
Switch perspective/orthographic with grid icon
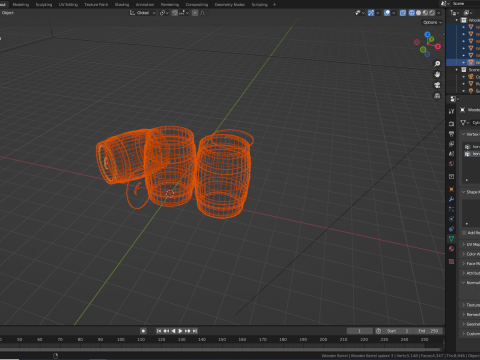(x=437, y=96)
